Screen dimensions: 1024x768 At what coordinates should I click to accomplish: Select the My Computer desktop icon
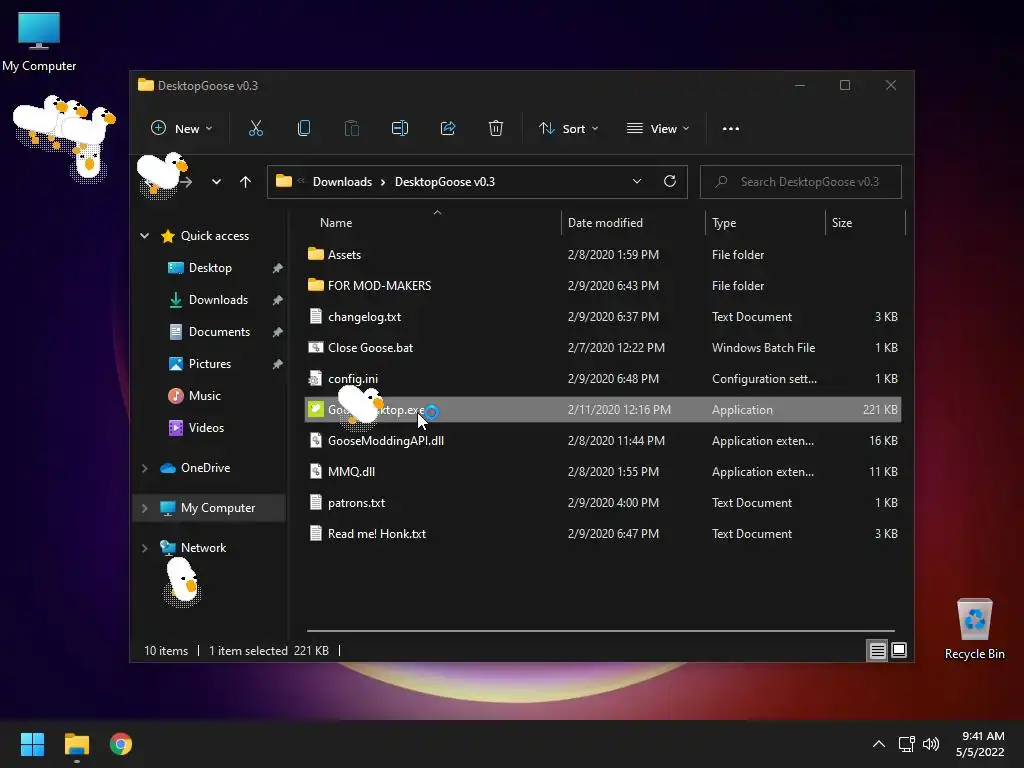39,41
